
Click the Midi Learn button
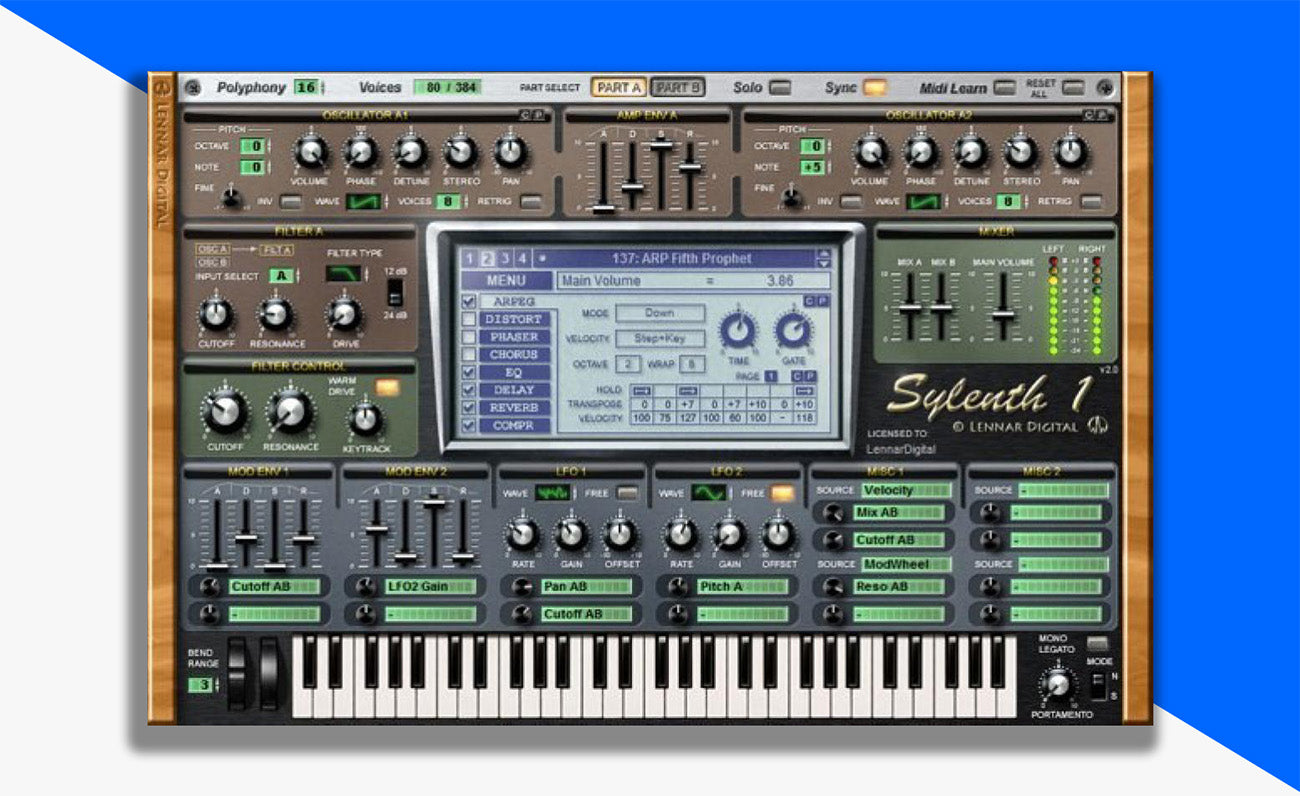(1005, 88)
